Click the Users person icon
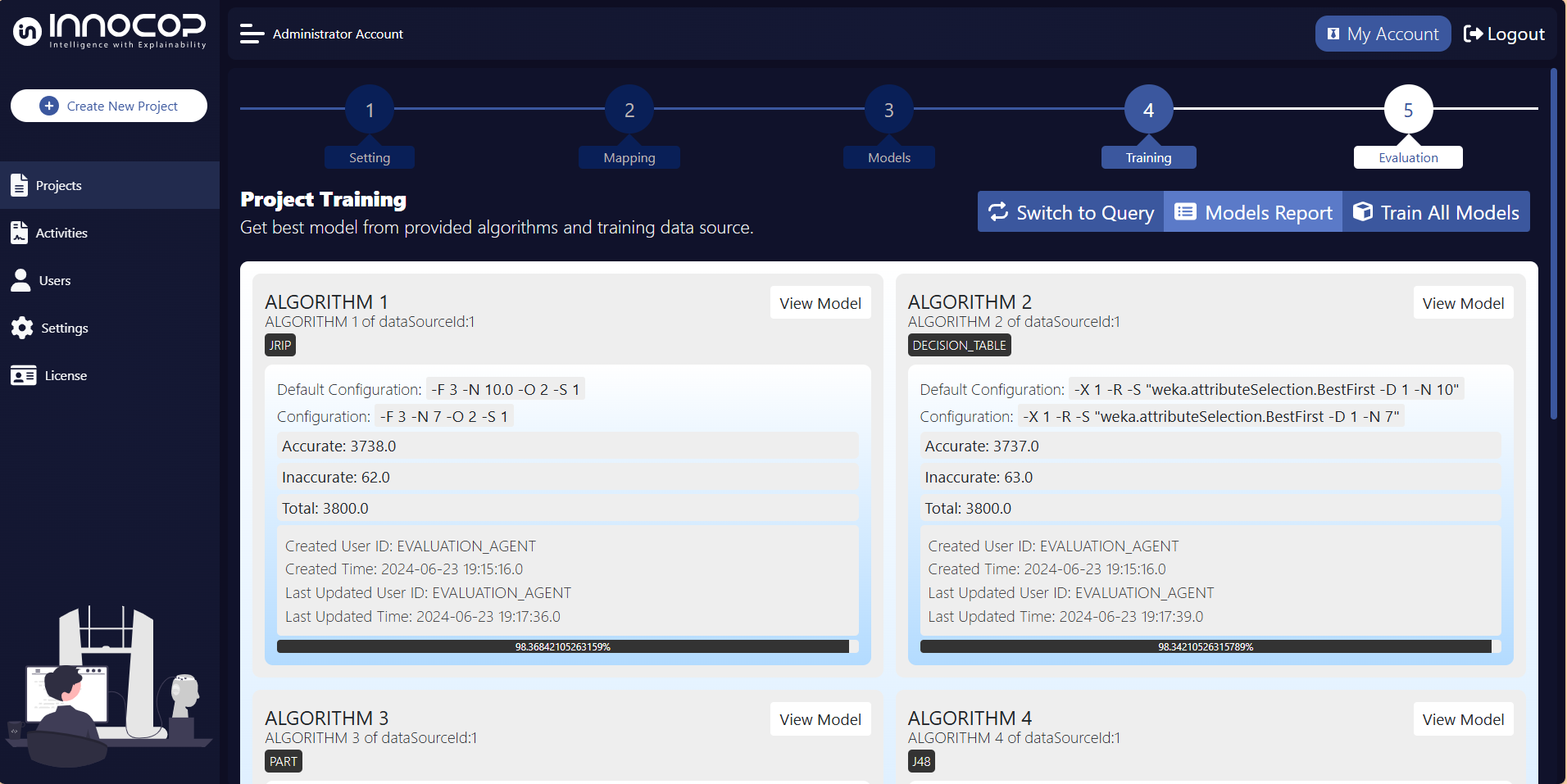 point(20,280)
